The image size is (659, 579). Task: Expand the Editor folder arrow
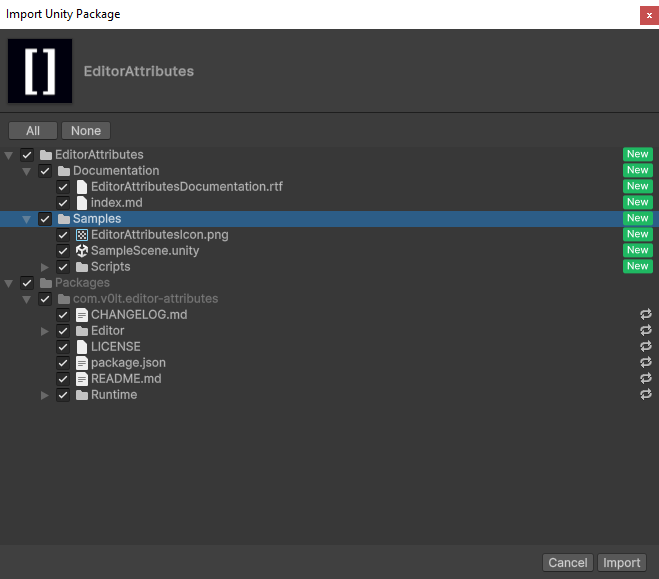pyautogui.click(x=45, y=331)
